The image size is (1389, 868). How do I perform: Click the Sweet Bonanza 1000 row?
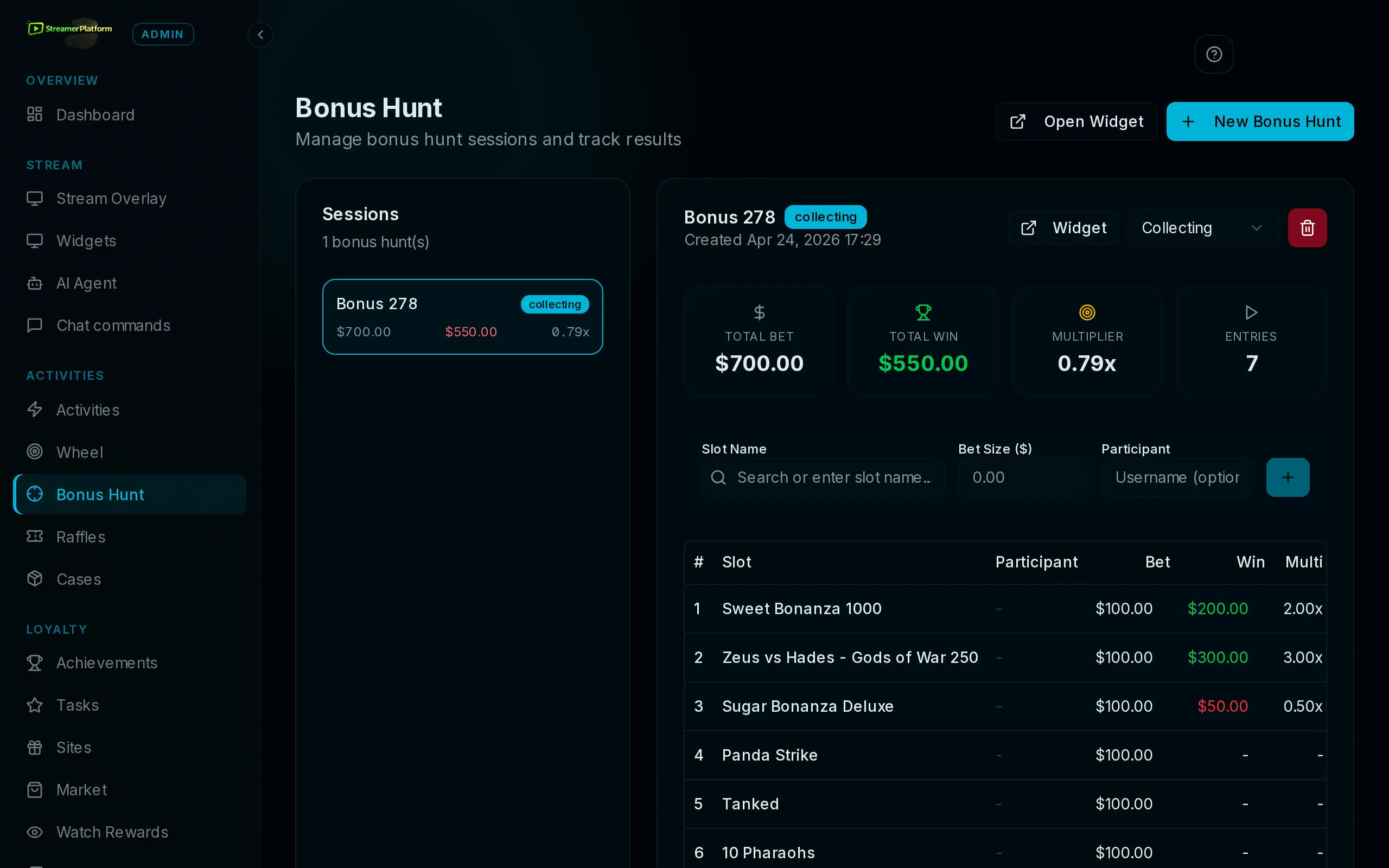coord(1005,609)
